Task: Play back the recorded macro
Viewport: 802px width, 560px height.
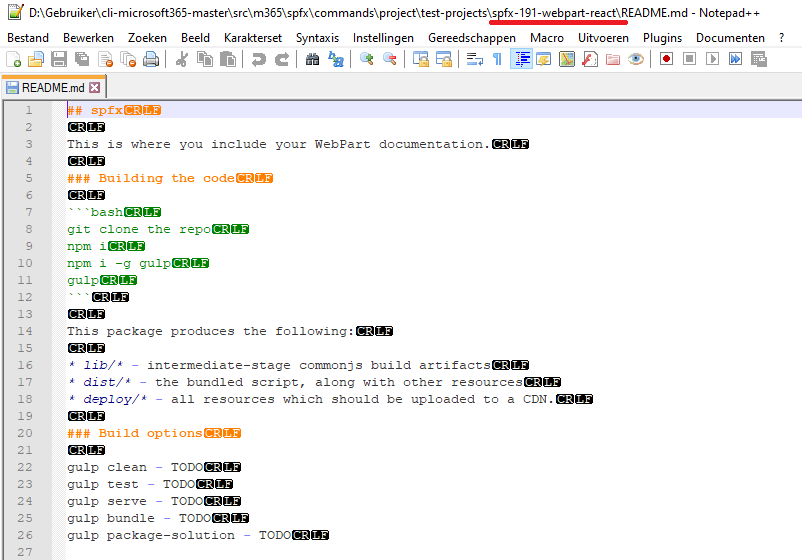Action: coord(712,59)
